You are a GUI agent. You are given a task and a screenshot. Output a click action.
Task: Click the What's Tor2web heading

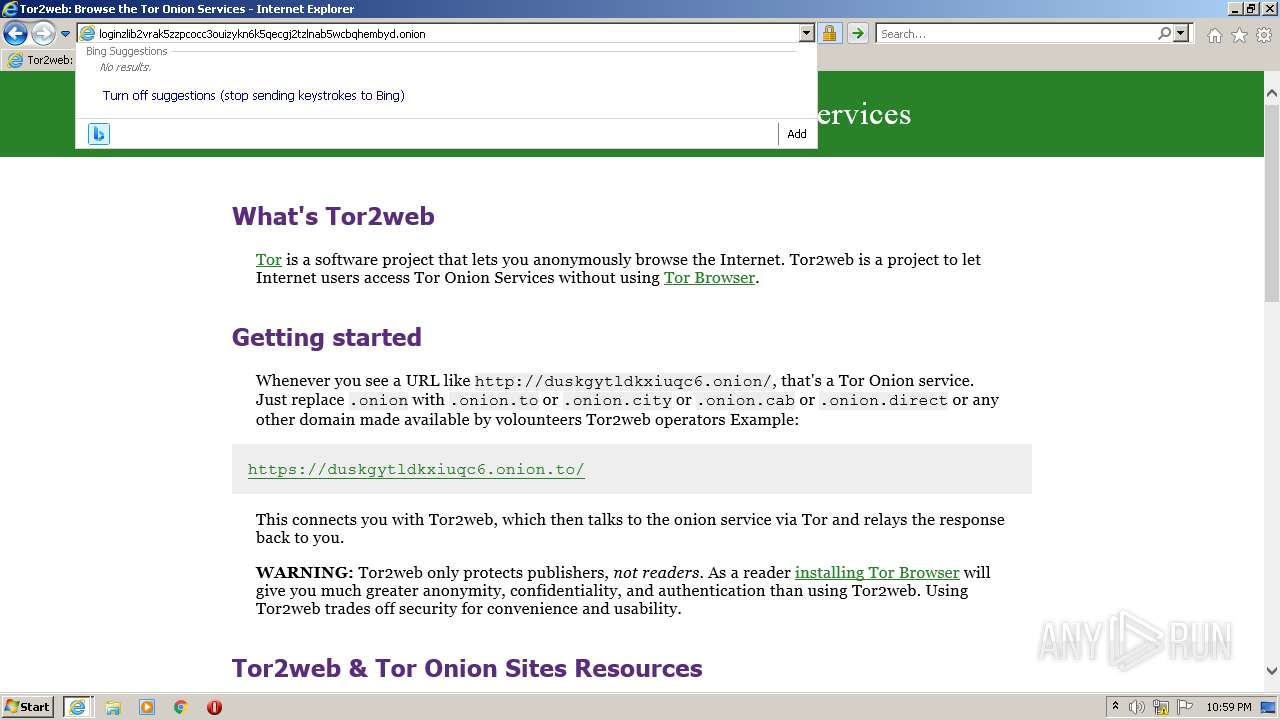(333, 216)
